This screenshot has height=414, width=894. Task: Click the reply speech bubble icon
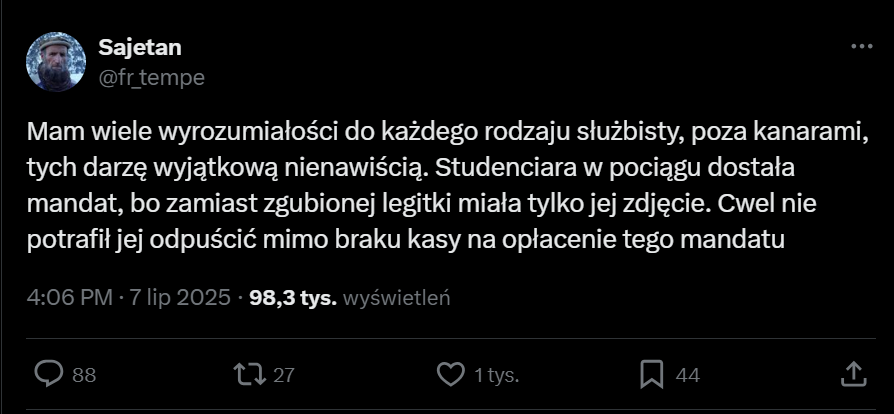click(x=49, y=374)
